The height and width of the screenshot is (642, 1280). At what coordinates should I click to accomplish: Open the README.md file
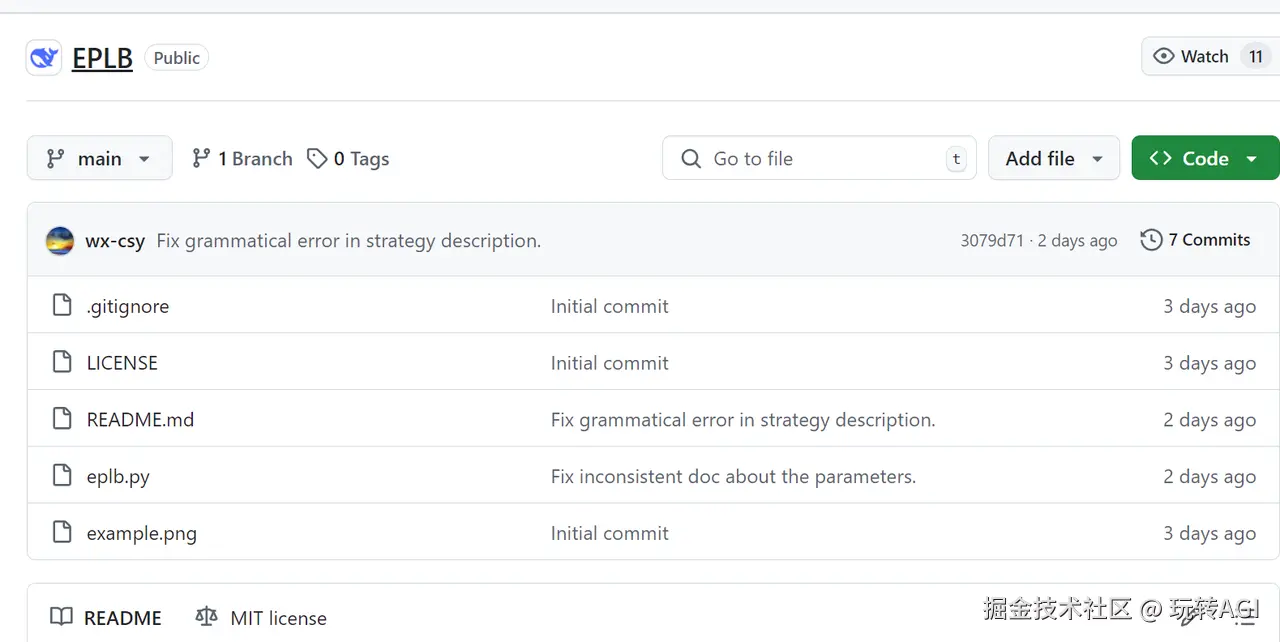pyautogui.click(x=140, y=420)
